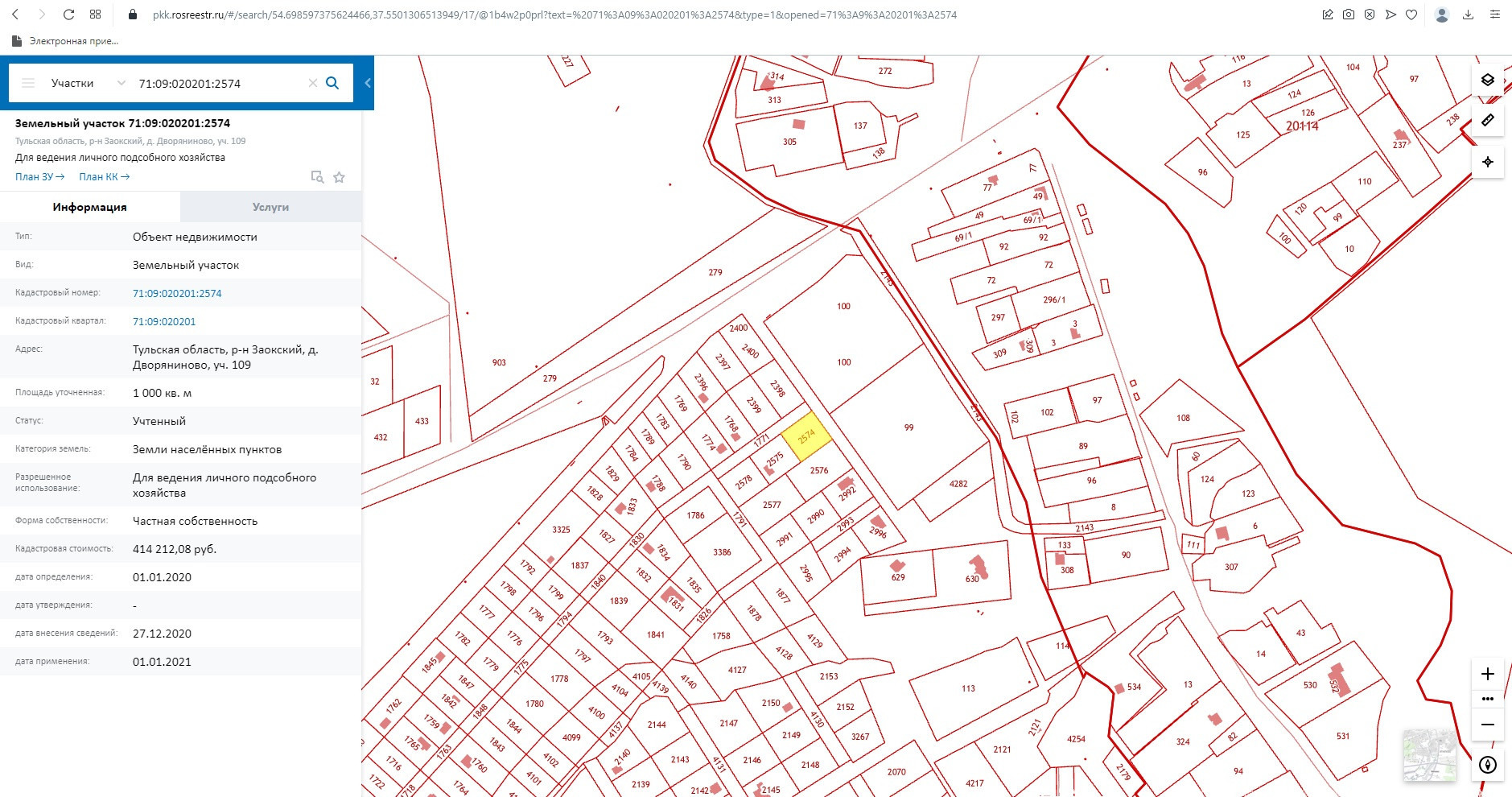Open the speed dial grid icon
1512x797 pixels.
(x=95, y=14)
